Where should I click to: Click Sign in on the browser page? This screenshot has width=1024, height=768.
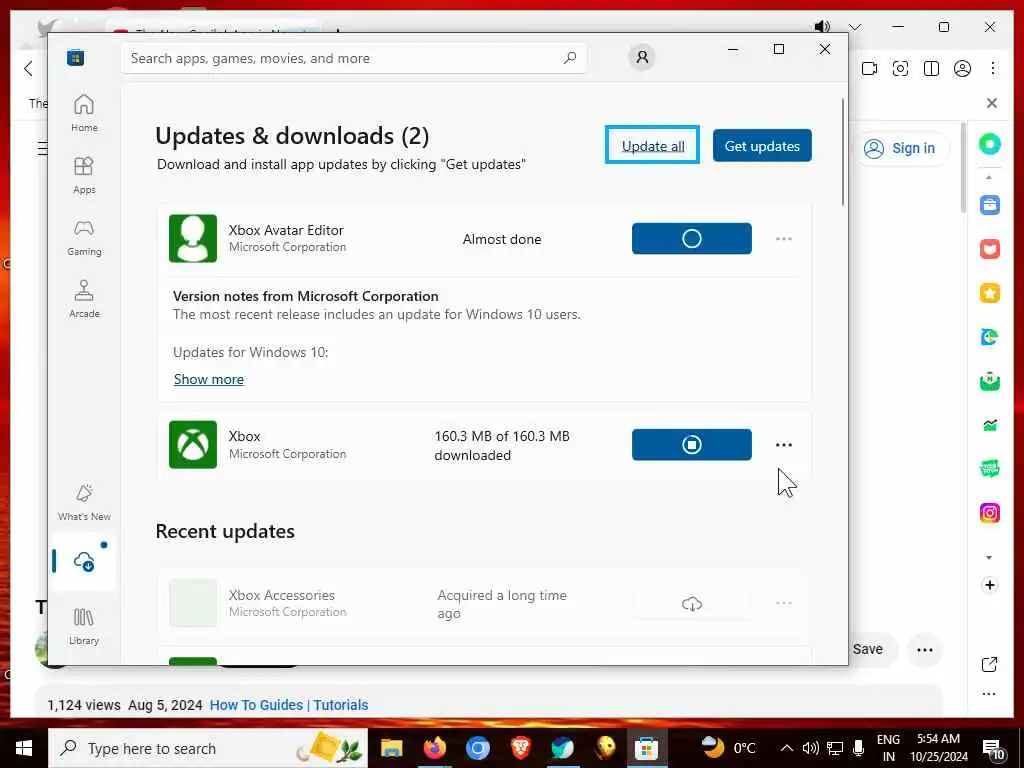click(x=901, y=148)
